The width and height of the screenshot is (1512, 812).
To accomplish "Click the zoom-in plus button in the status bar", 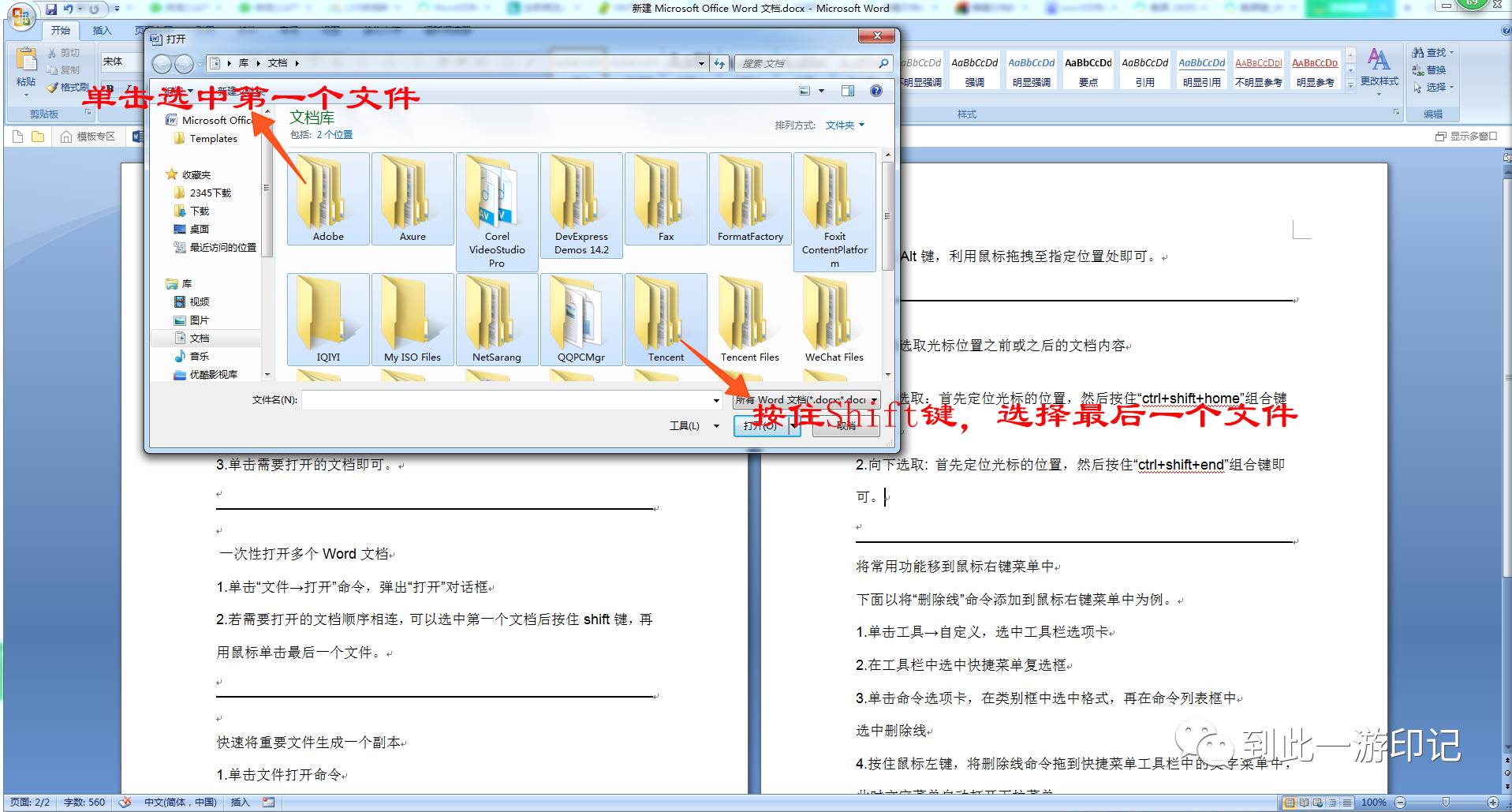I will [x=1492, y=802].
